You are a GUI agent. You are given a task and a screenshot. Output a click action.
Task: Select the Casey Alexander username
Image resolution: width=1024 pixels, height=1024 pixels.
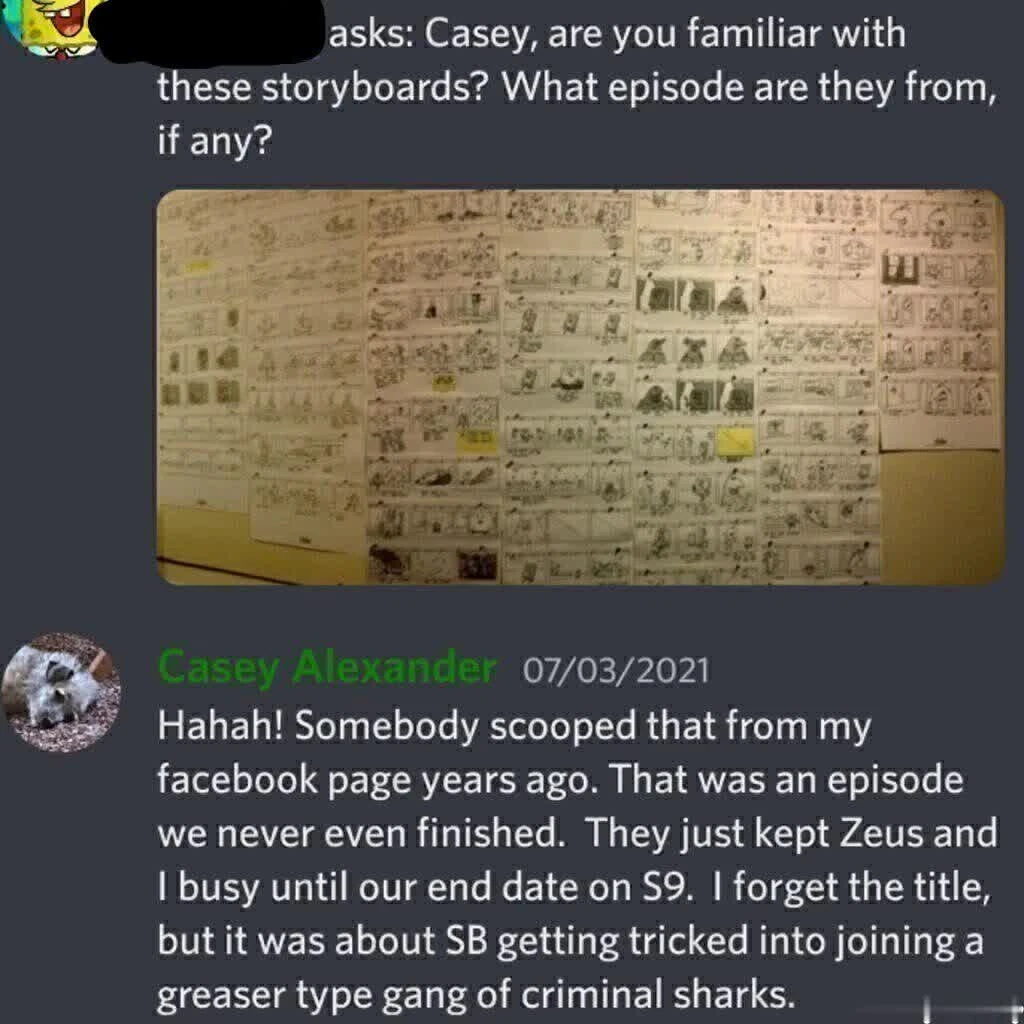coord(327,669)
